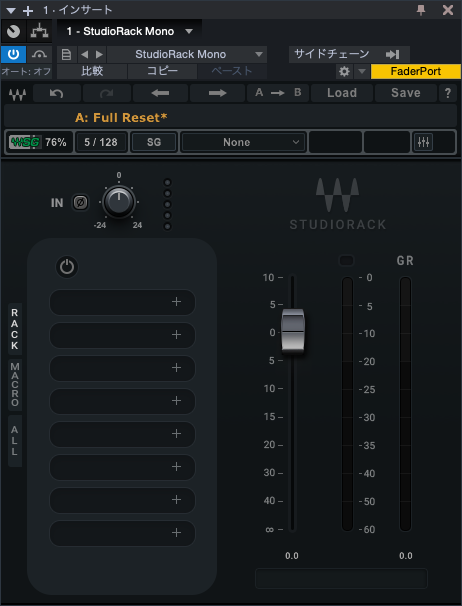This screenshot has width=462, height=606.
Task: Click the output fader 0.0 value
Action: click(x=292, y=556)
